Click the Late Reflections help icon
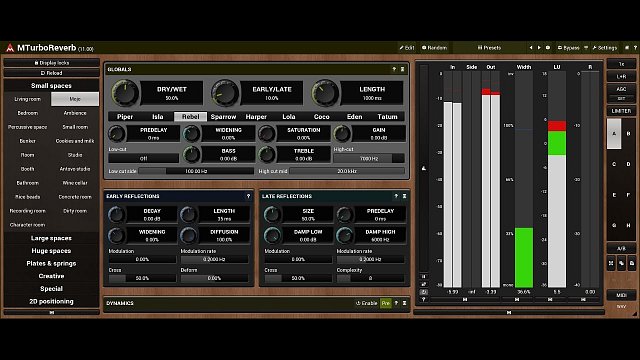640x360 pixels. (x=396, y=196)
